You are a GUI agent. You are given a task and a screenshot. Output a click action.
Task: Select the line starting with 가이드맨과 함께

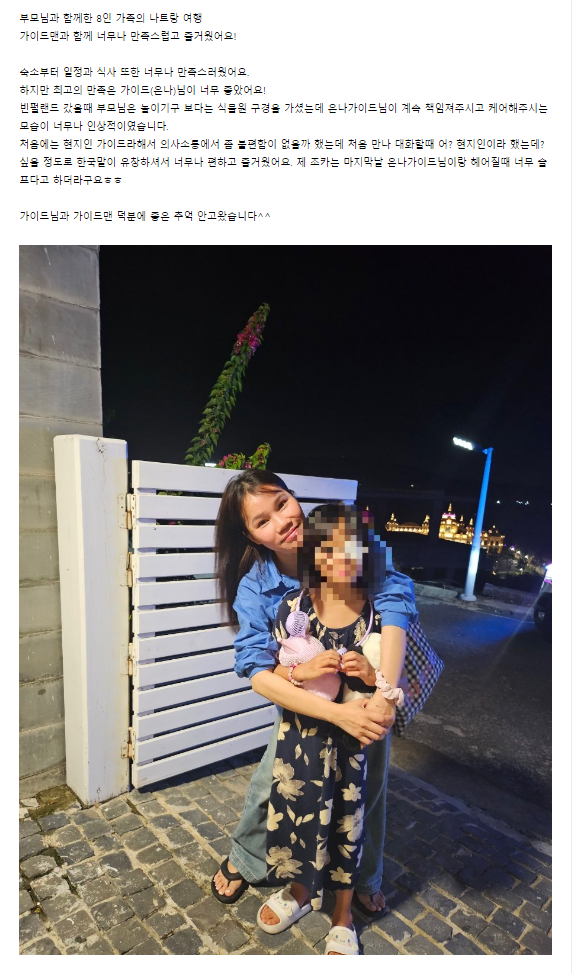(x=128, y=36)
